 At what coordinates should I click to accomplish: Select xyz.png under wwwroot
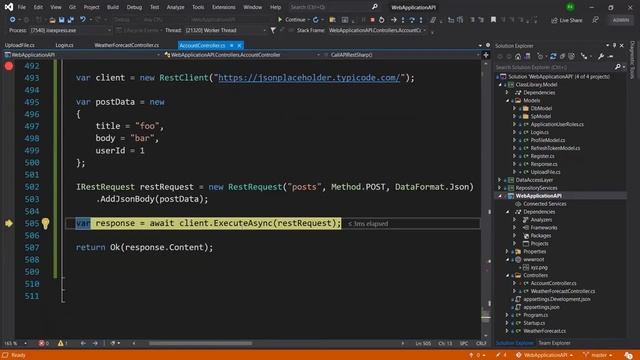pyautogui.click(x=539, y=267)
